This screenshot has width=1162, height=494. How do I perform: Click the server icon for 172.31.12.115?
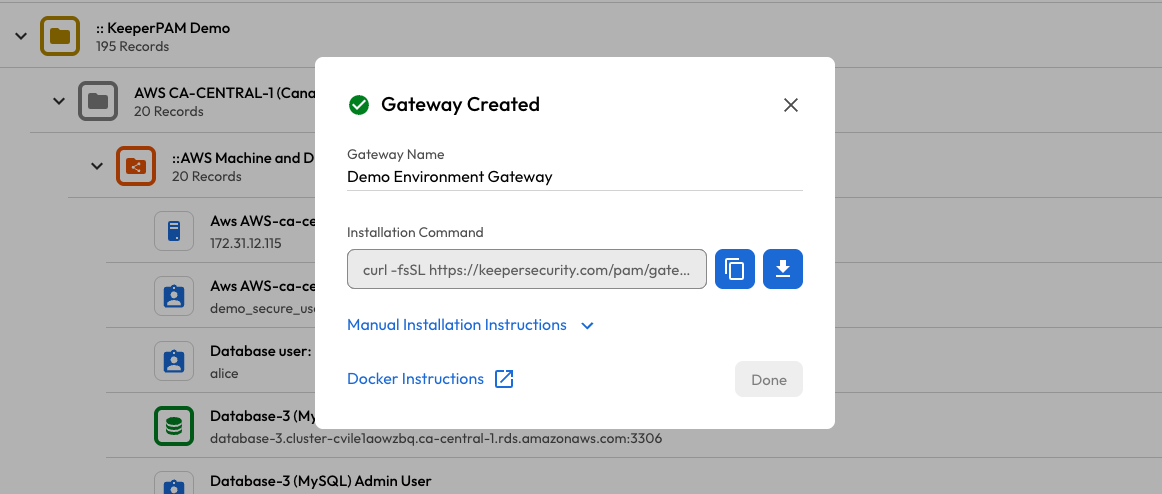click(174, 231)
